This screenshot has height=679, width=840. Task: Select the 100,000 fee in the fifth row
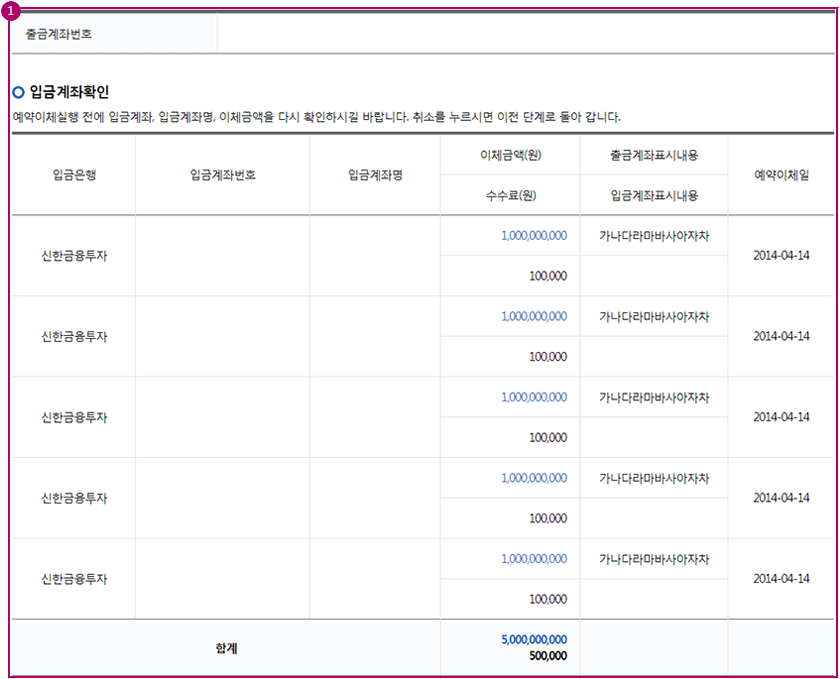pyautogui.click(x=548, y=599)
